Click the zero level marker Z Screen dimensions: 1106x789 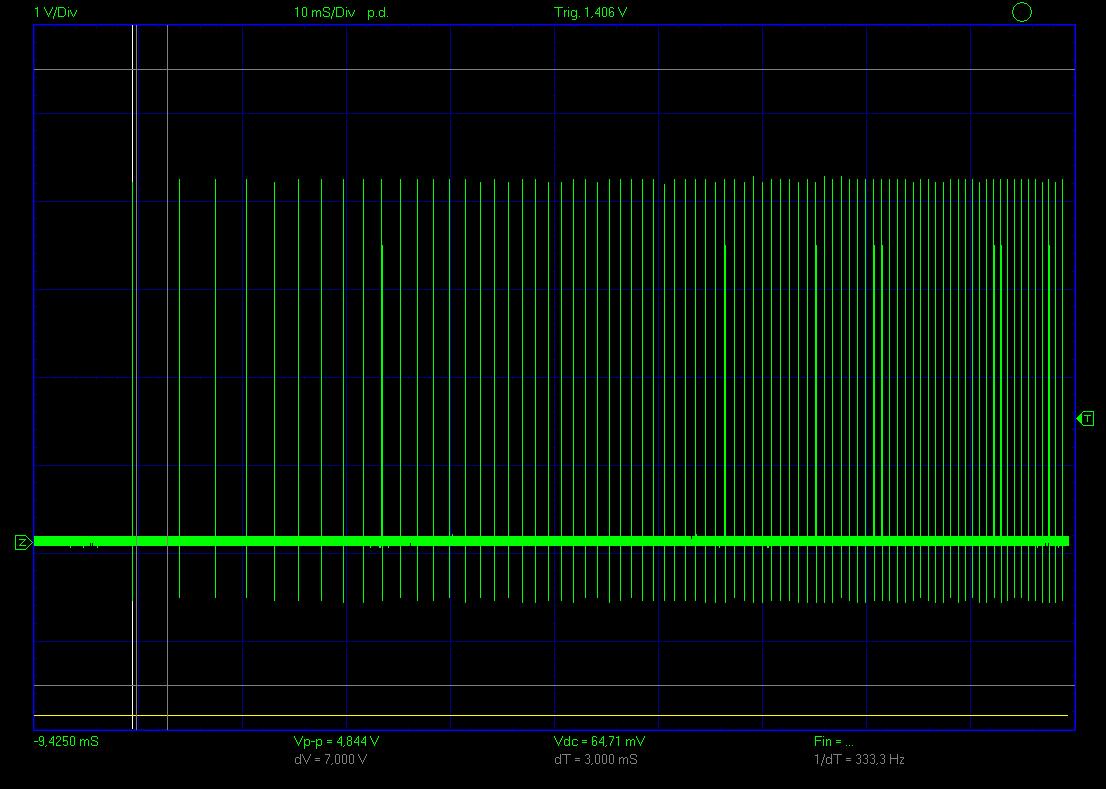click(23, 542)
